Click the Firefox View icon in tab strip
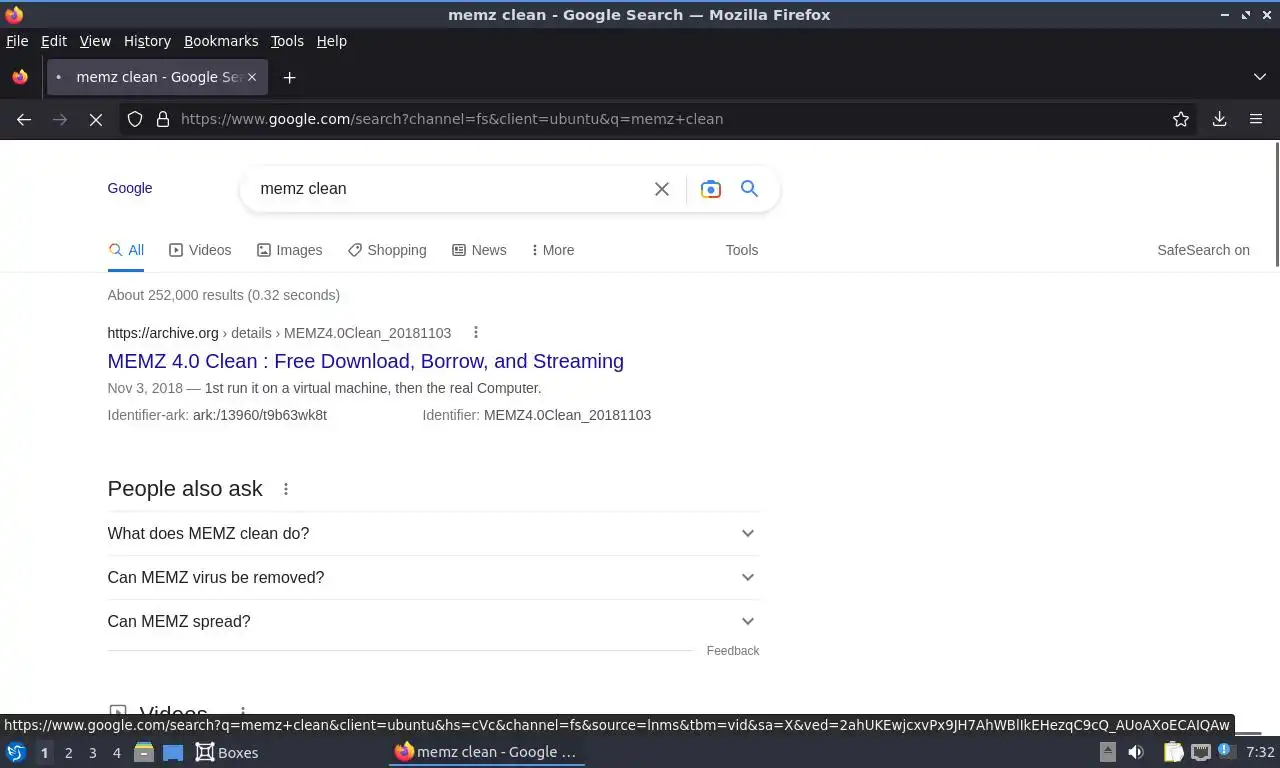Image resolution: width=1280 pixels, height=768 pixels. (x=20, y=77)
